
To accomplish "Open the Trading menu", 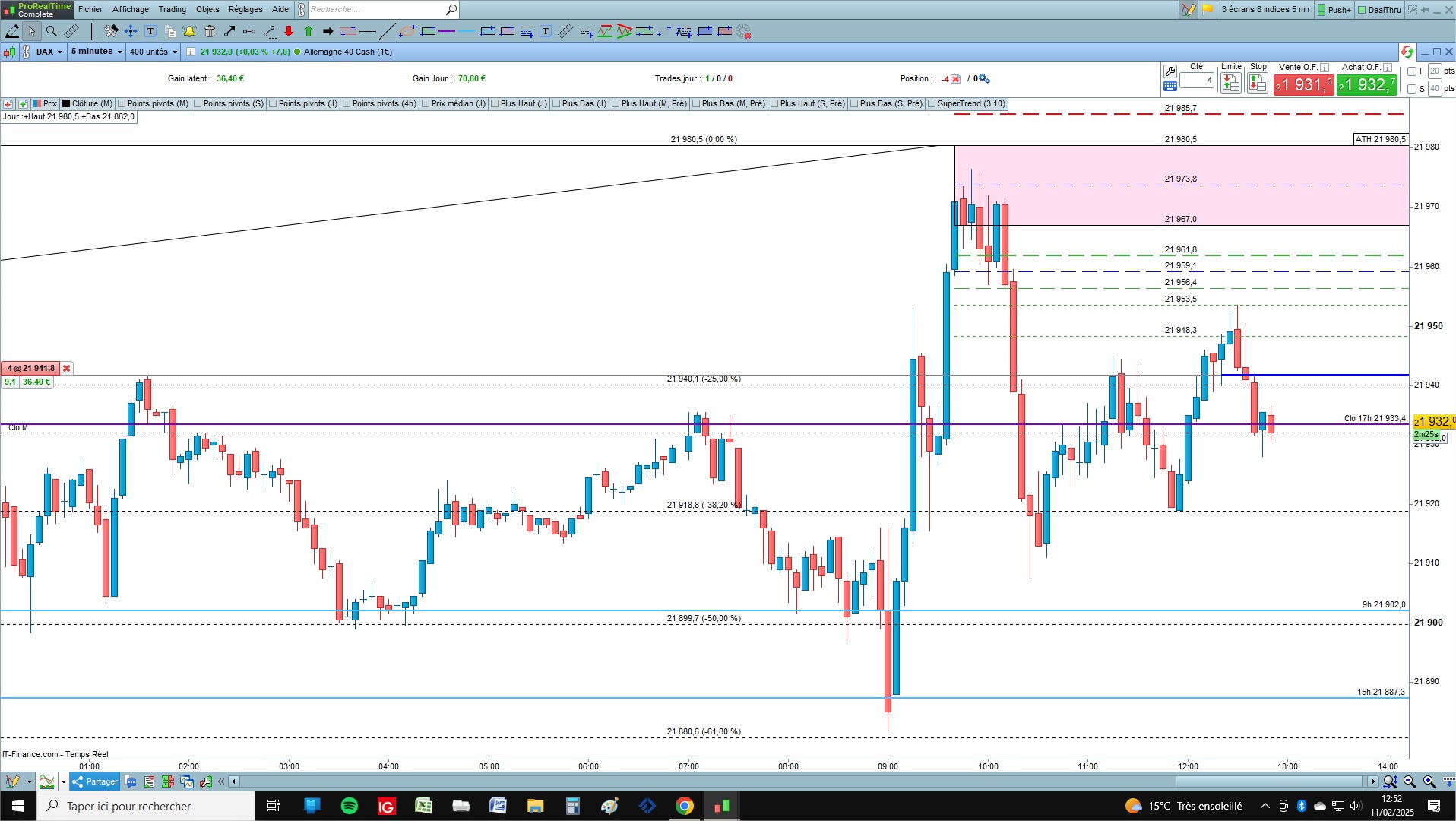I will coord(172,9).
